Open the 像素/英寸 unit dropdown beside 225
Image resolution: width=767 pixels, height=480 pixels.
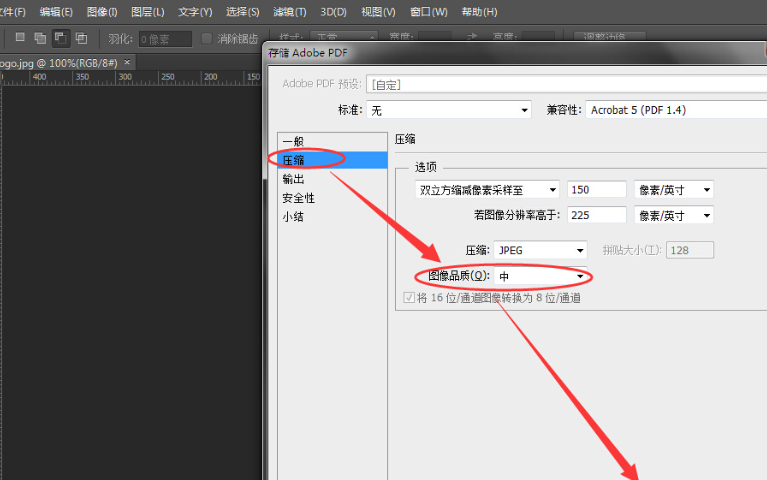674,215
